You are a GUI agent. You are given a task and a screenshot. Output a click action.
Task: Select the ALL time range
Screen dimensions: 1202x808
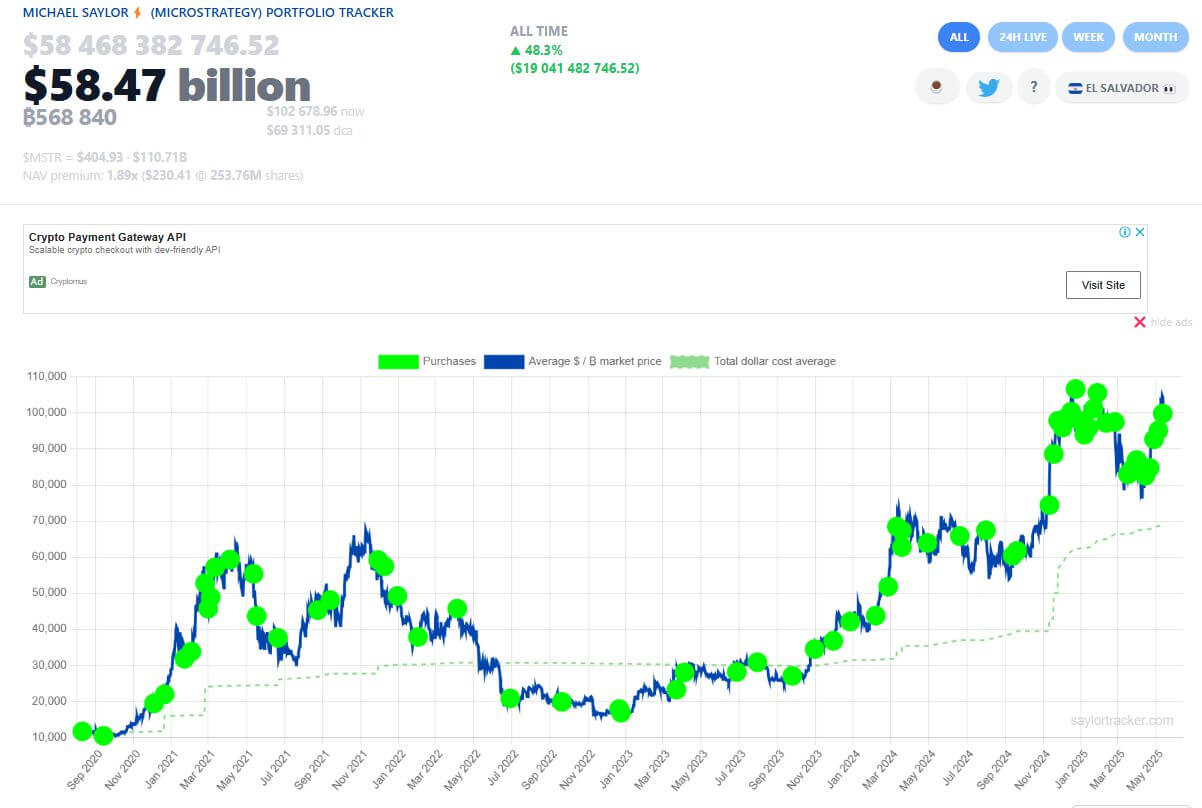click(959, 37)
